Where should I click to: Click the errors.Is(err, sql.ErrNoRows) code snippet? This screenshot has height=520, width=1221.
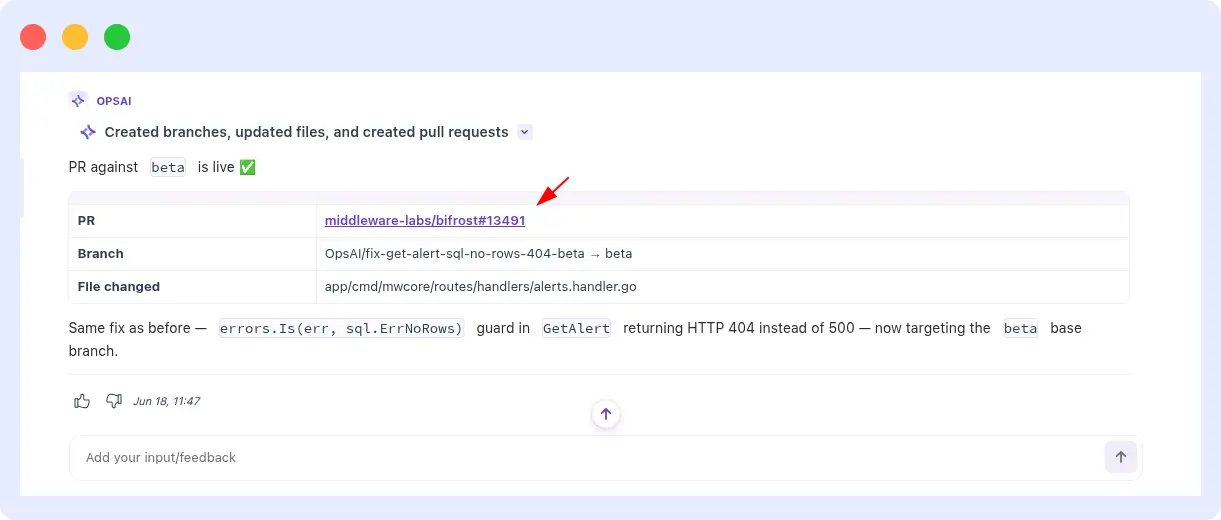[342, 328]
